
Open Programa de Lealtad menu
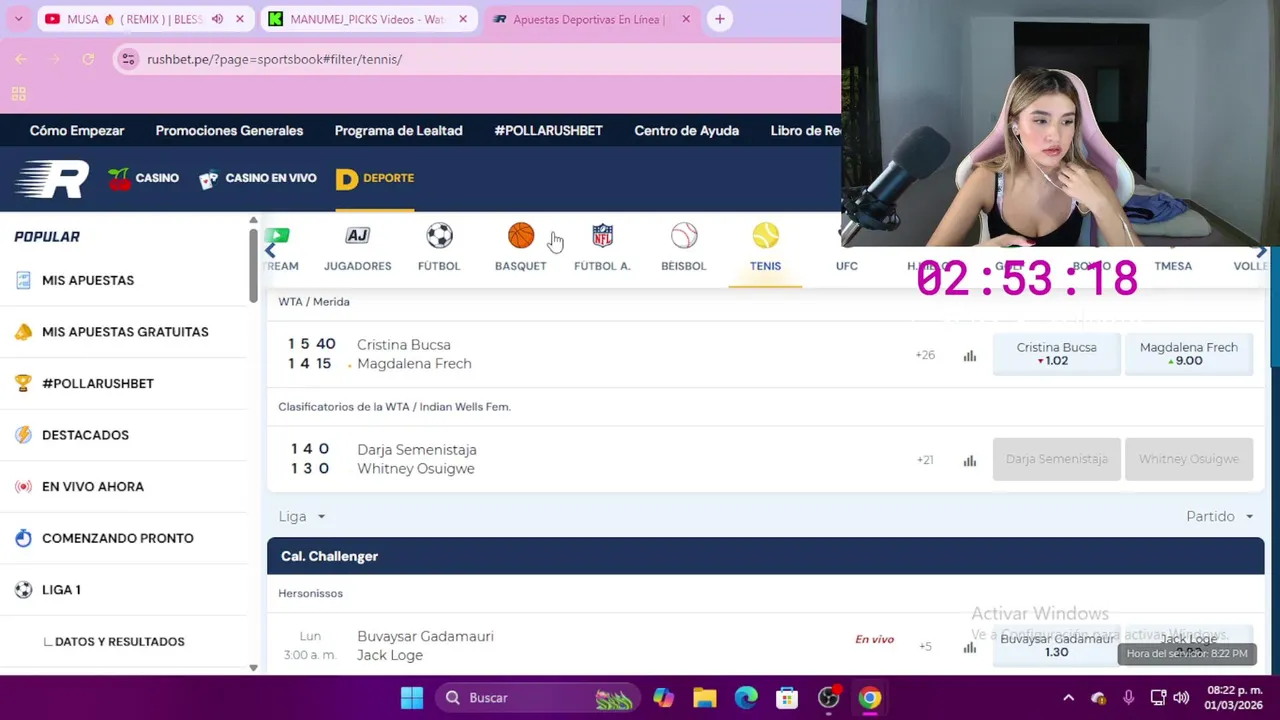pyautogui.click(x=398, y=131)
